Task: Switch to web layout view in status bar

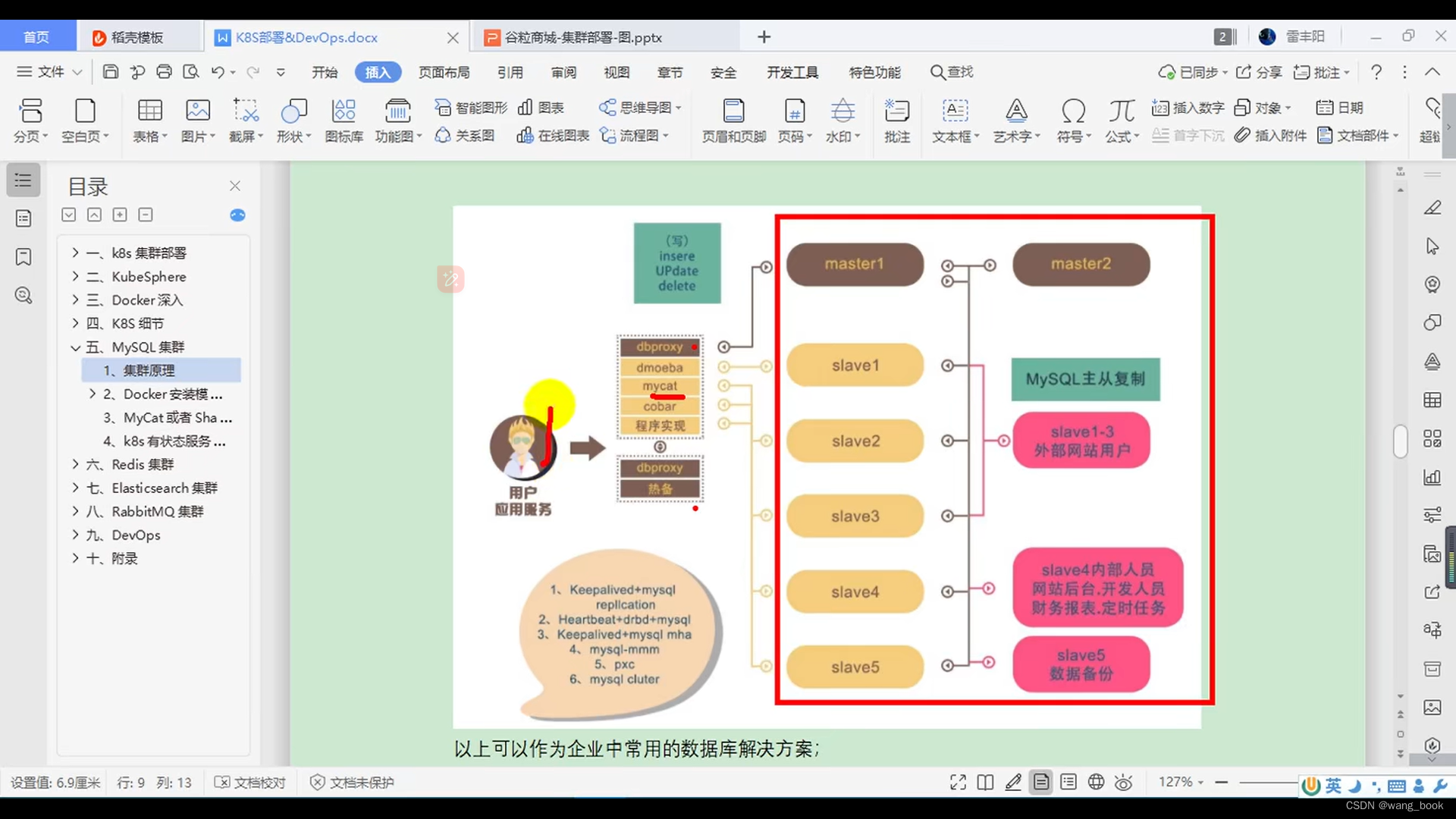Action: (1096, 782)
